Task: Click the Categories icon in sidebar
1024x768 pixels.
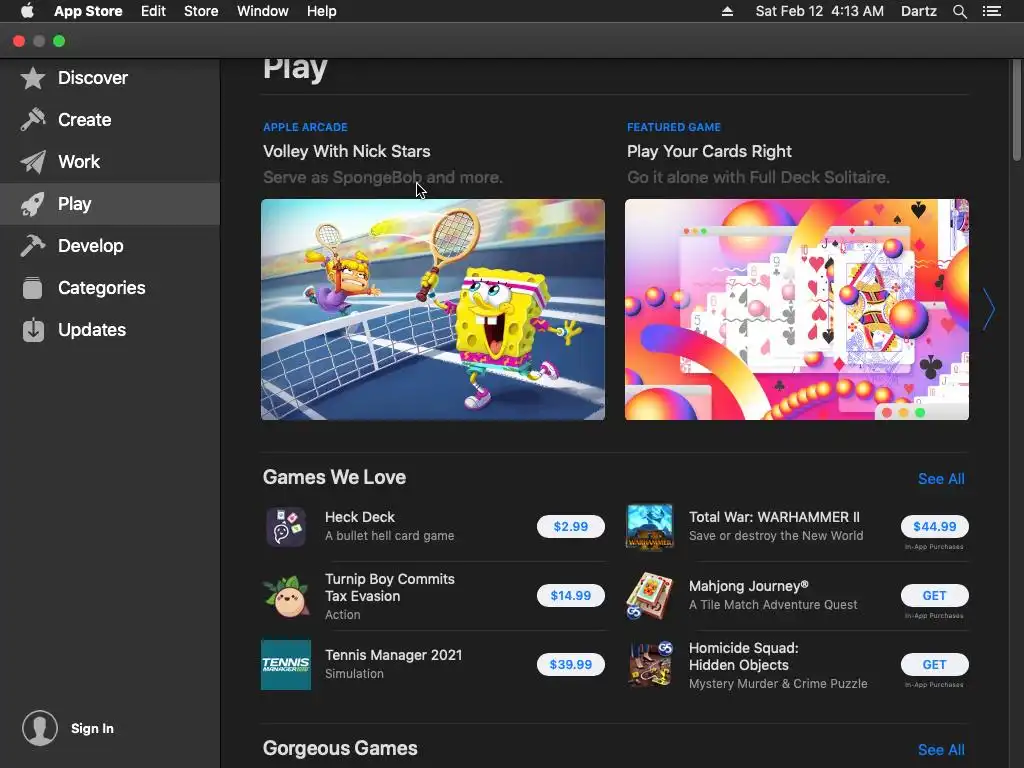Action: pos(33,287)
